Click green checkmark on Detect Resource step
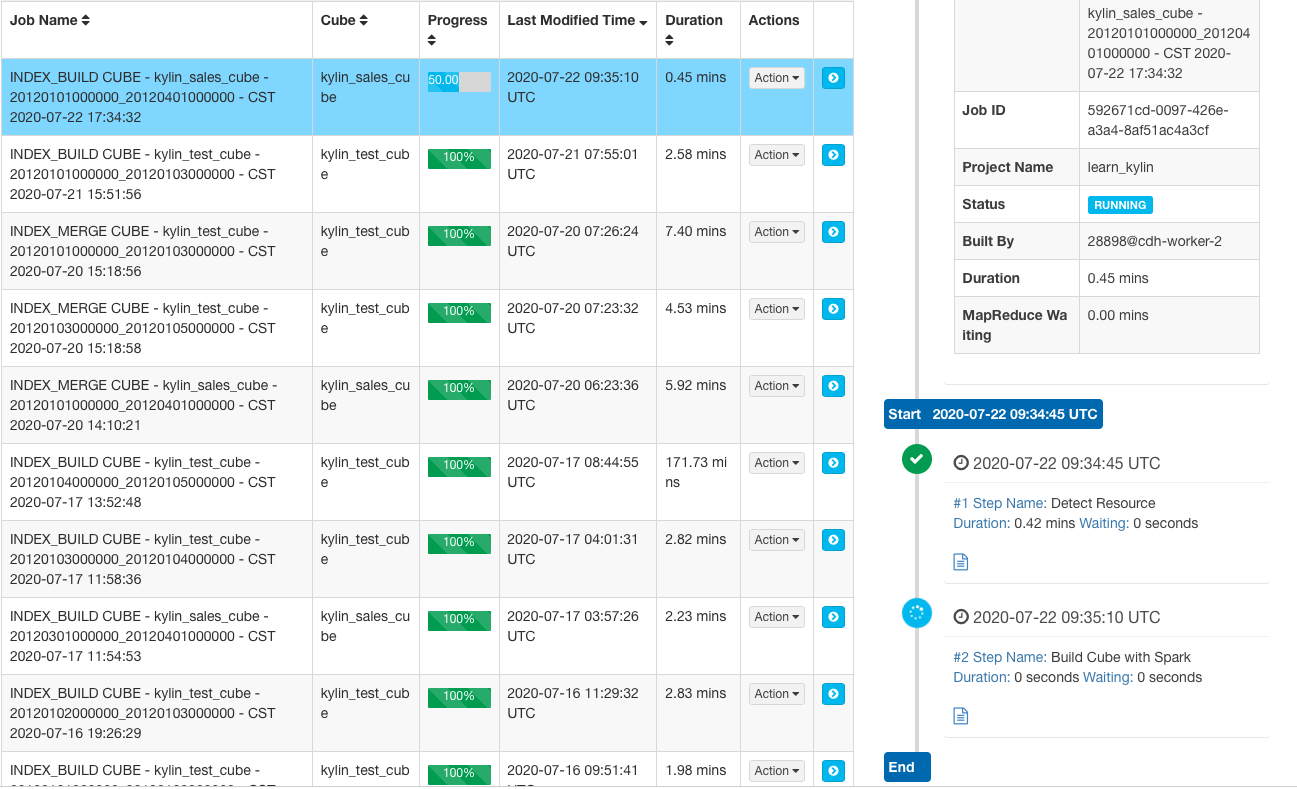 pos(916,460)
